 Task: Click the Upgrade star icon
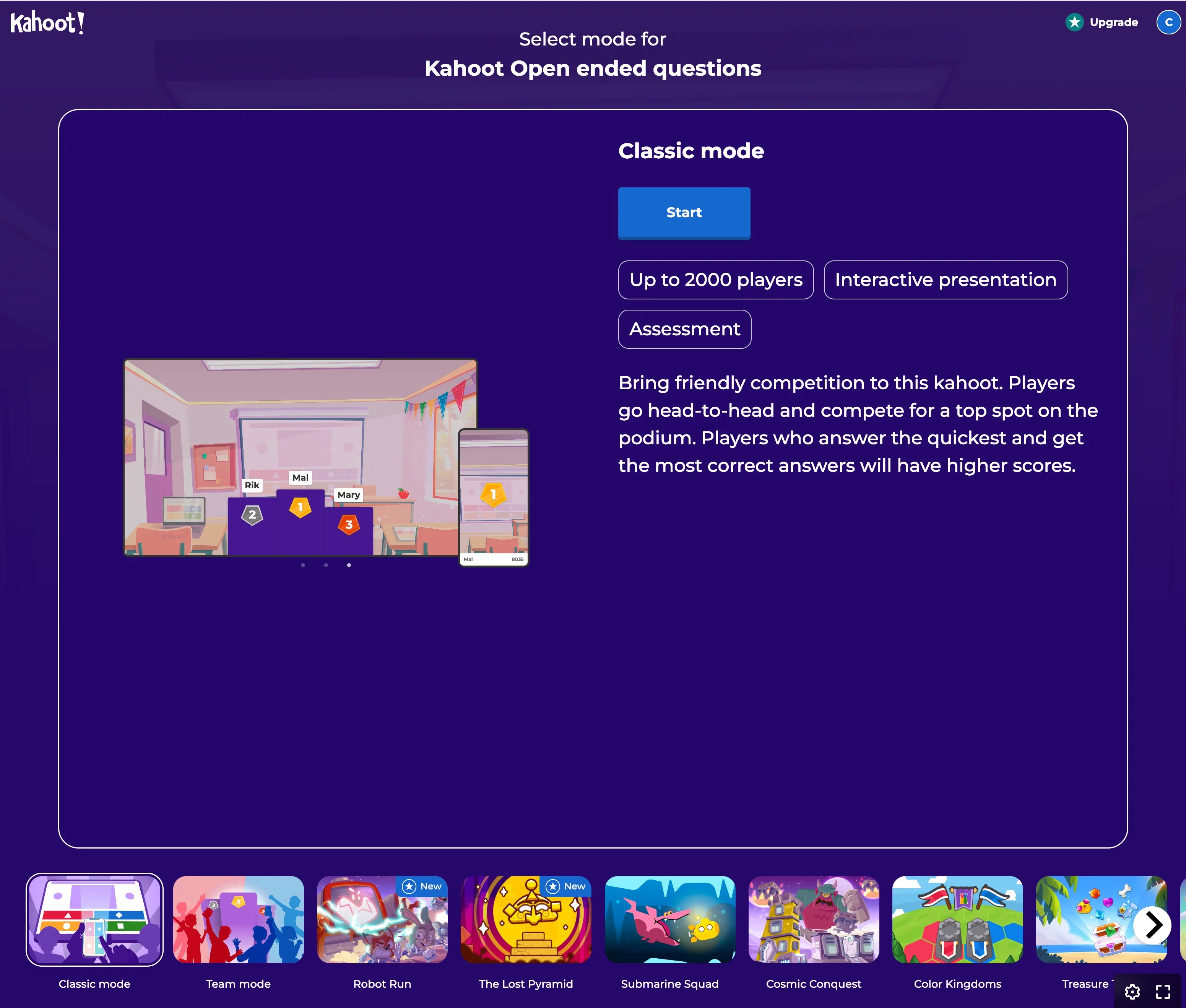1075,22
